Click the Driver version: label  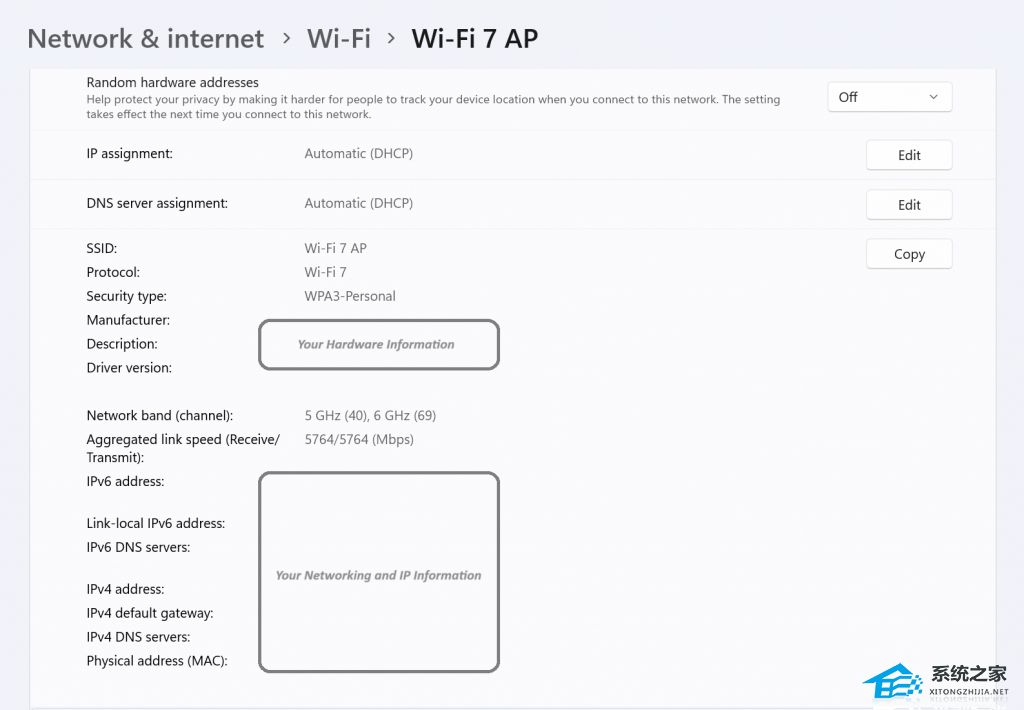(x=129, y=368)
